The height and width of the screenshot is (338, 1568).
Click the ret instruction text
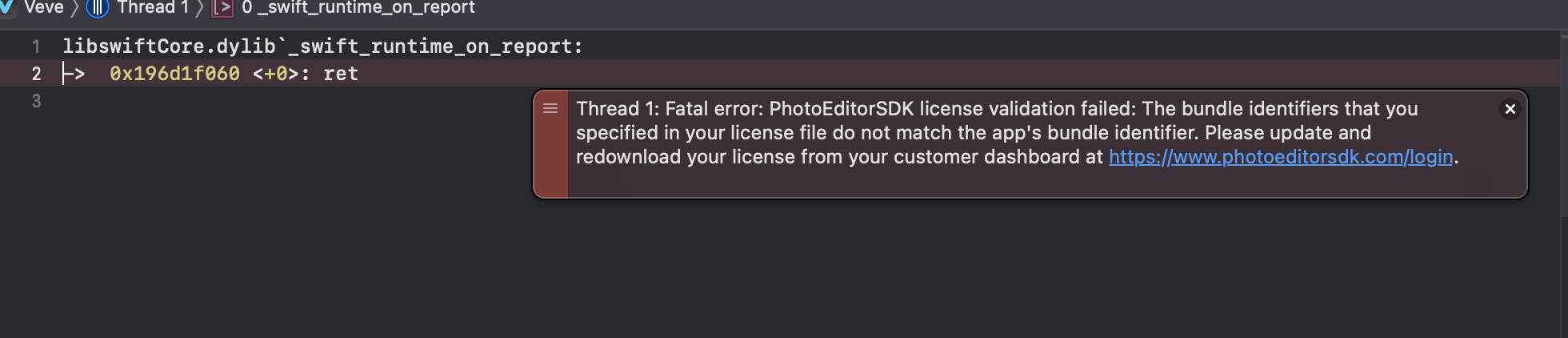coord(341,74)
